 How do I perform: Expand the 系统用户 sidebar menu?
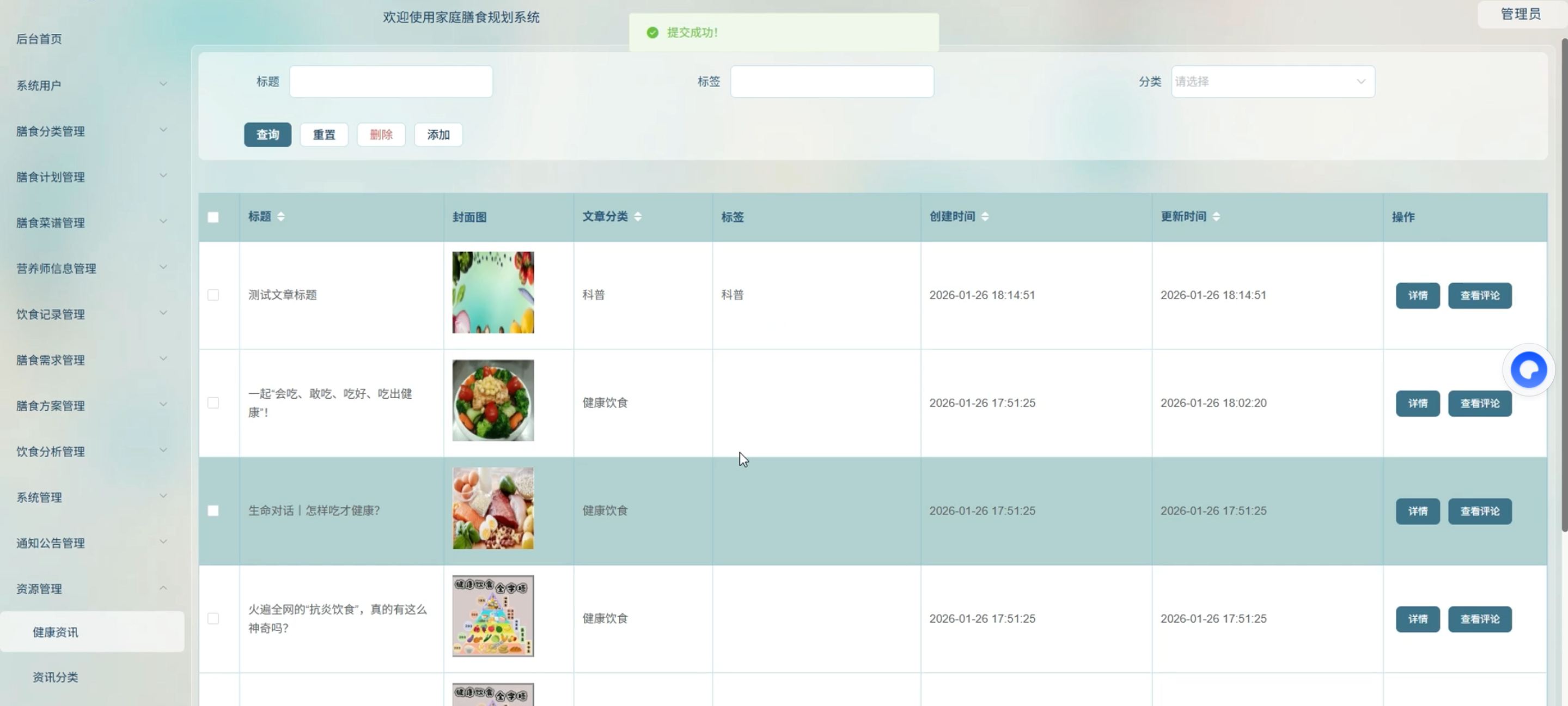click(91, 85)
